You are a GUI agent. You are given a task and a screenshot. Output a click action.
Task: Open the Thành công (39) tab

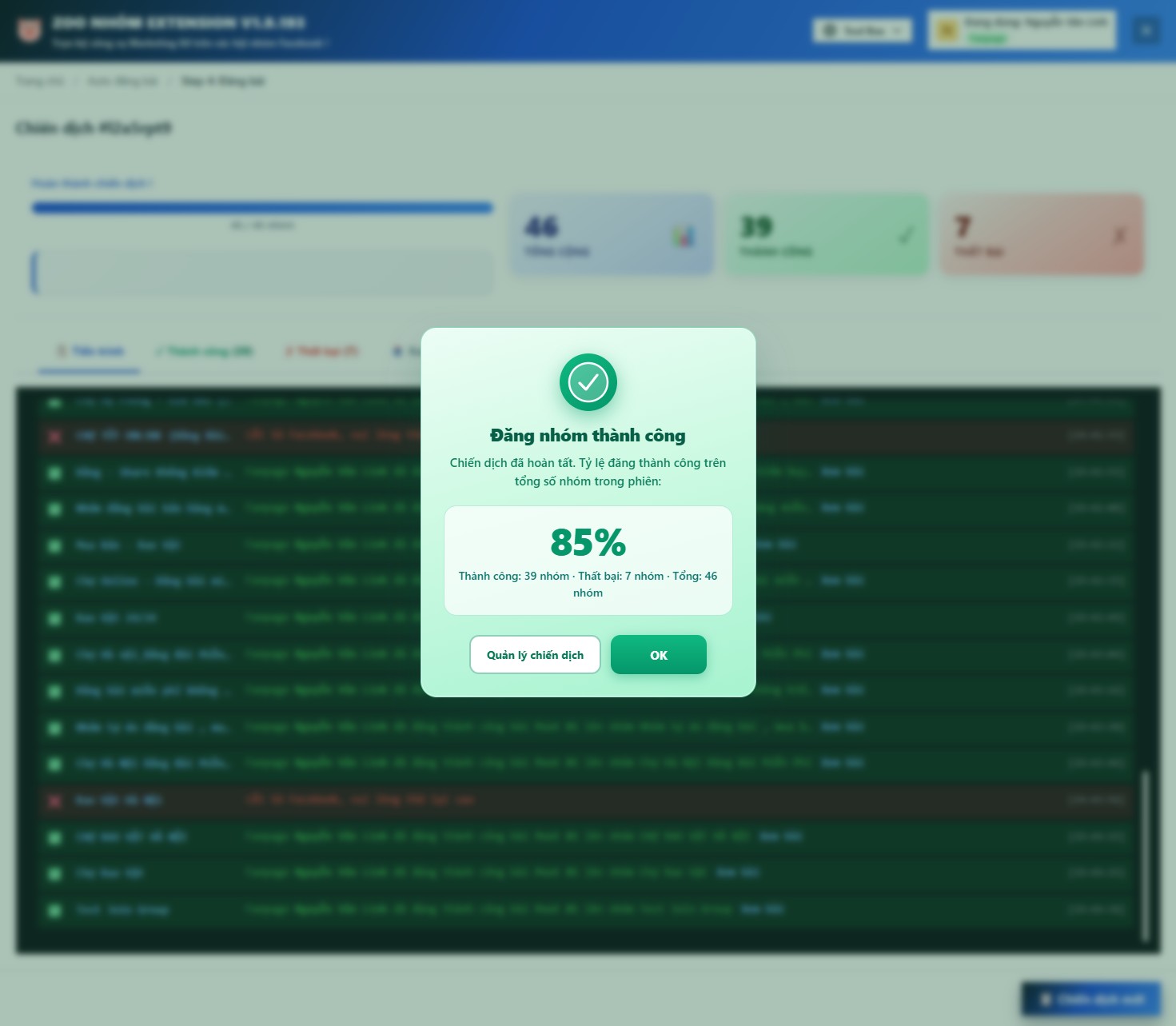[204, 351]
